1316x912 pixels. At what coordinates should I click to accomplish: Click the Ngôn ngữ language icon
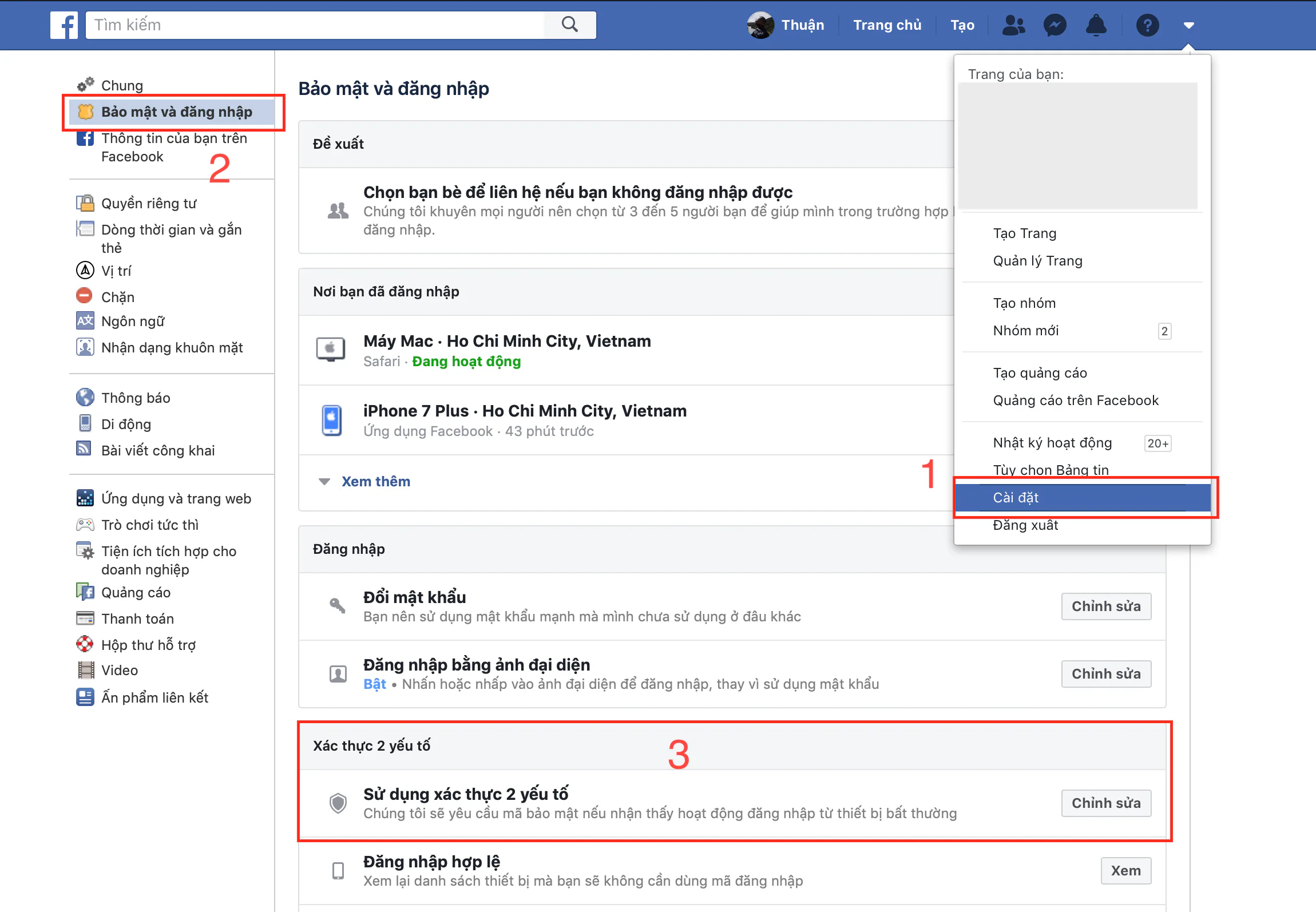pos(85,320)
